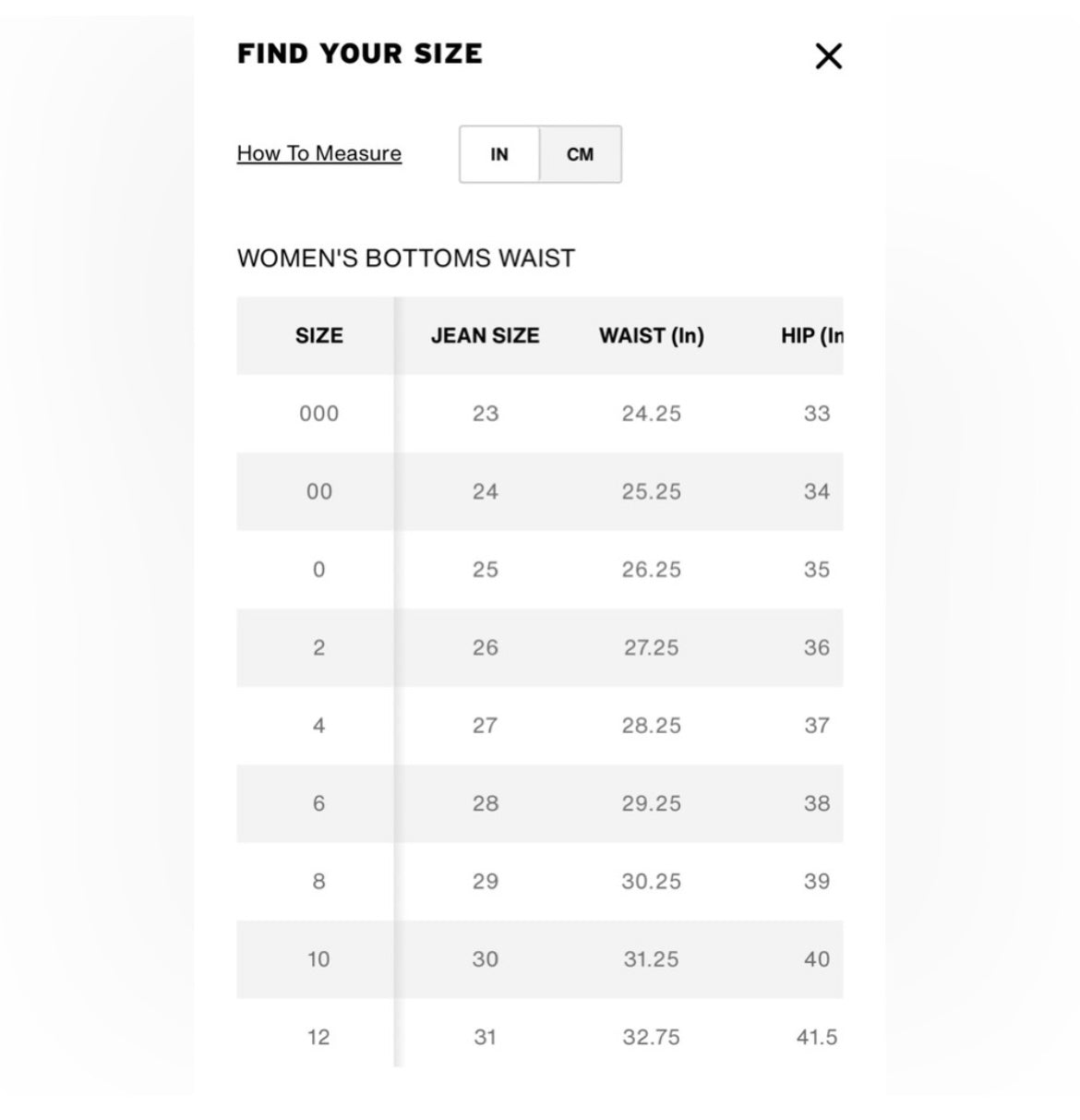Click the JEAN SIZE column header
The width and height of the screenshot is (1080, 1120).
click(485, 335)
